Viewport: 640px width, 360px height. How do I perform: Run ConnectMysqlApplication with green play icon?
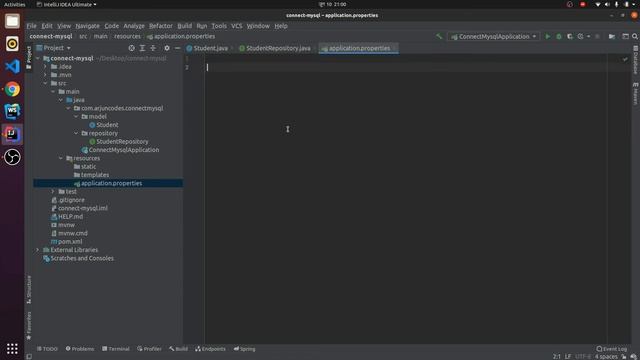pyautogui.click(x=548, y=36)
